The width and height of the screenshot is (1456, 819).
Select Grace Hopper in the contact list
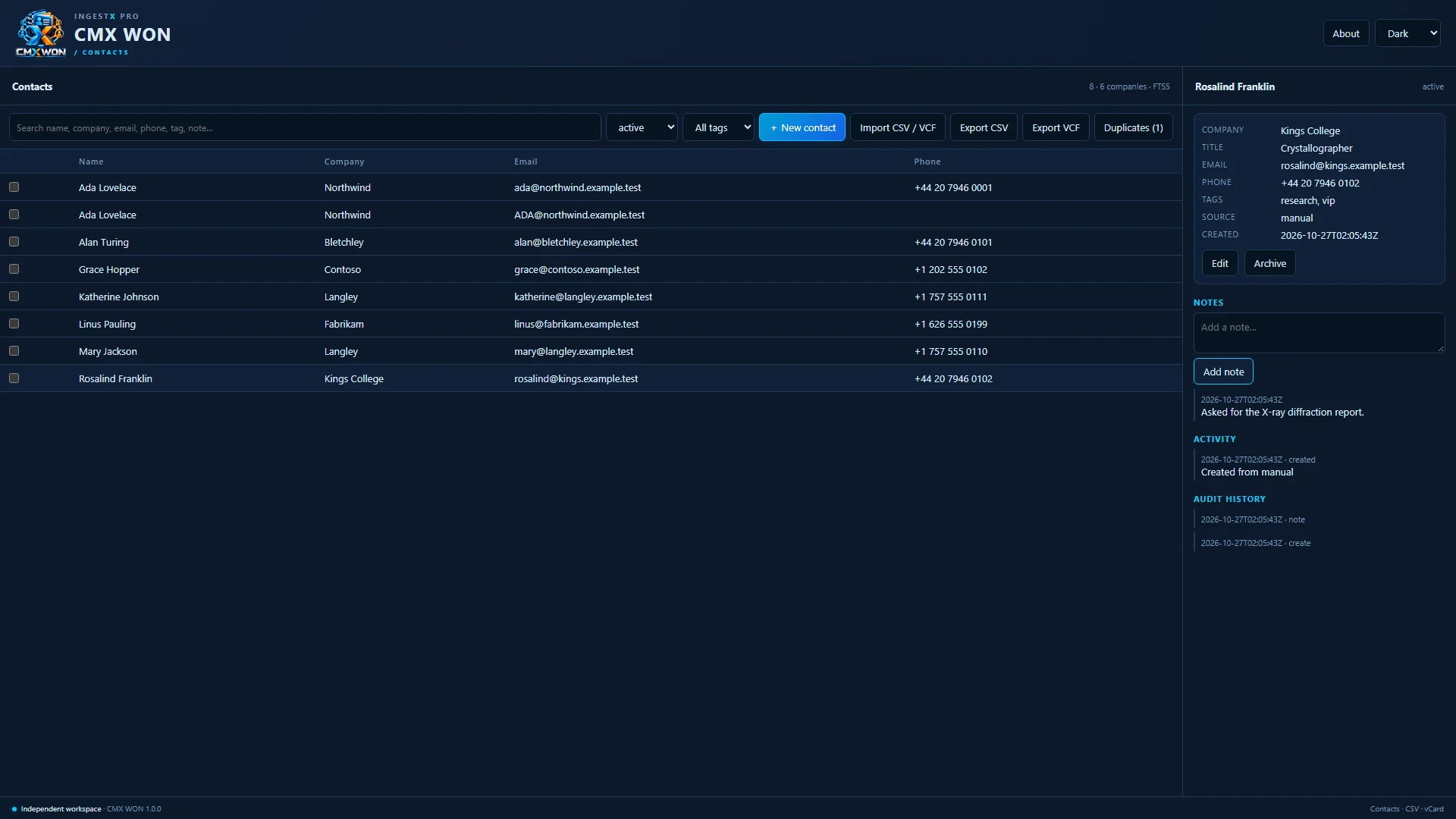[x=591, y=269]
